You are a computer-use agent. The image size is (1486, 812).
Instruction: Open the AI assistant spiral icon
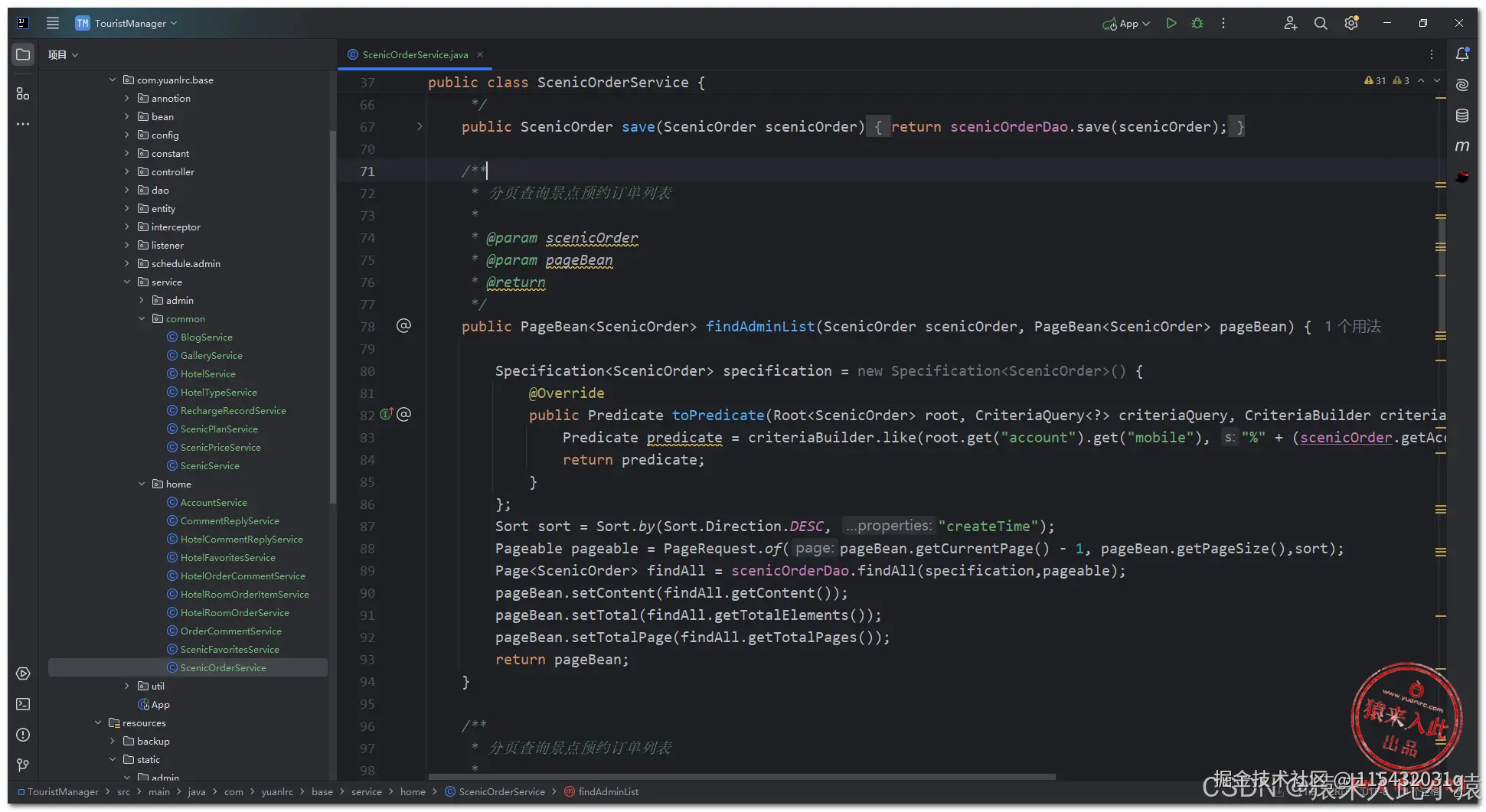coord(1462,85)
